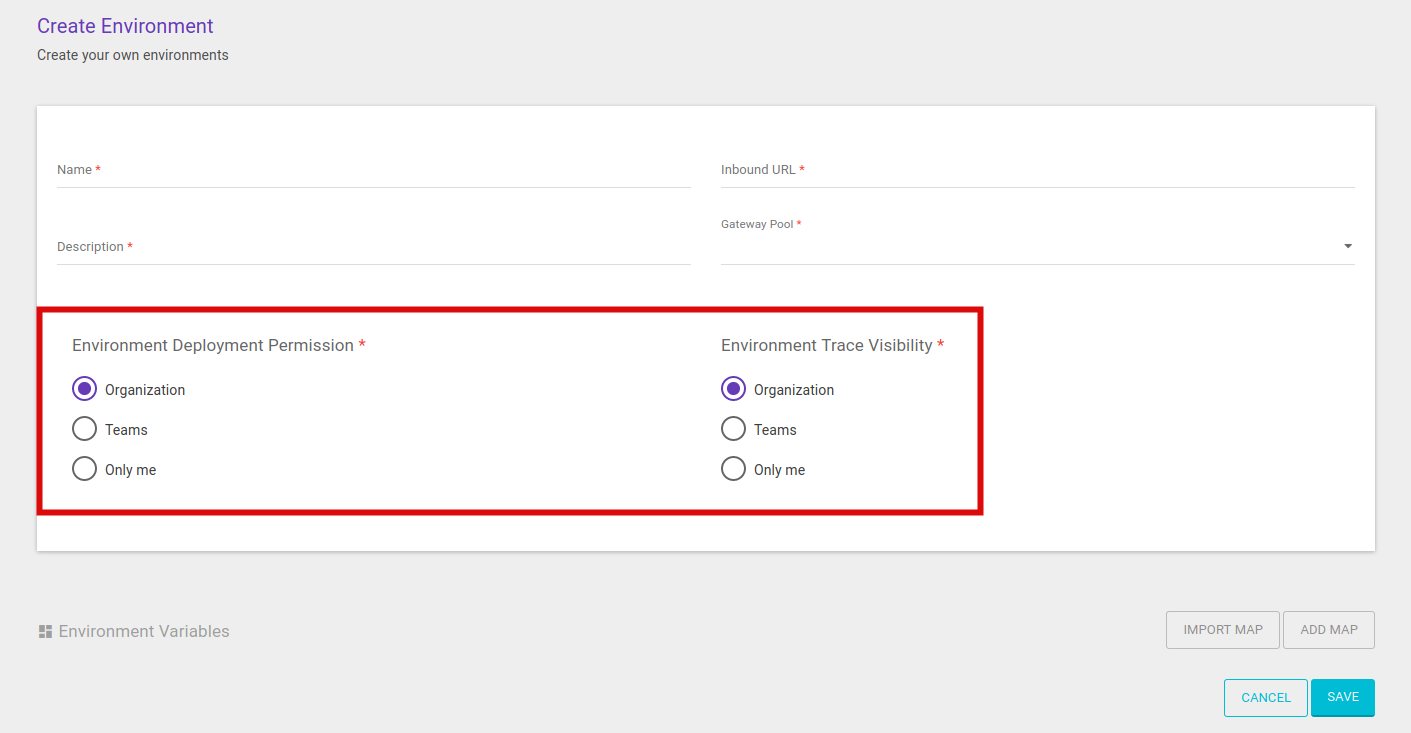
Task: Select Organization under Environment Trace Visibility
Action: click(733, 389)
